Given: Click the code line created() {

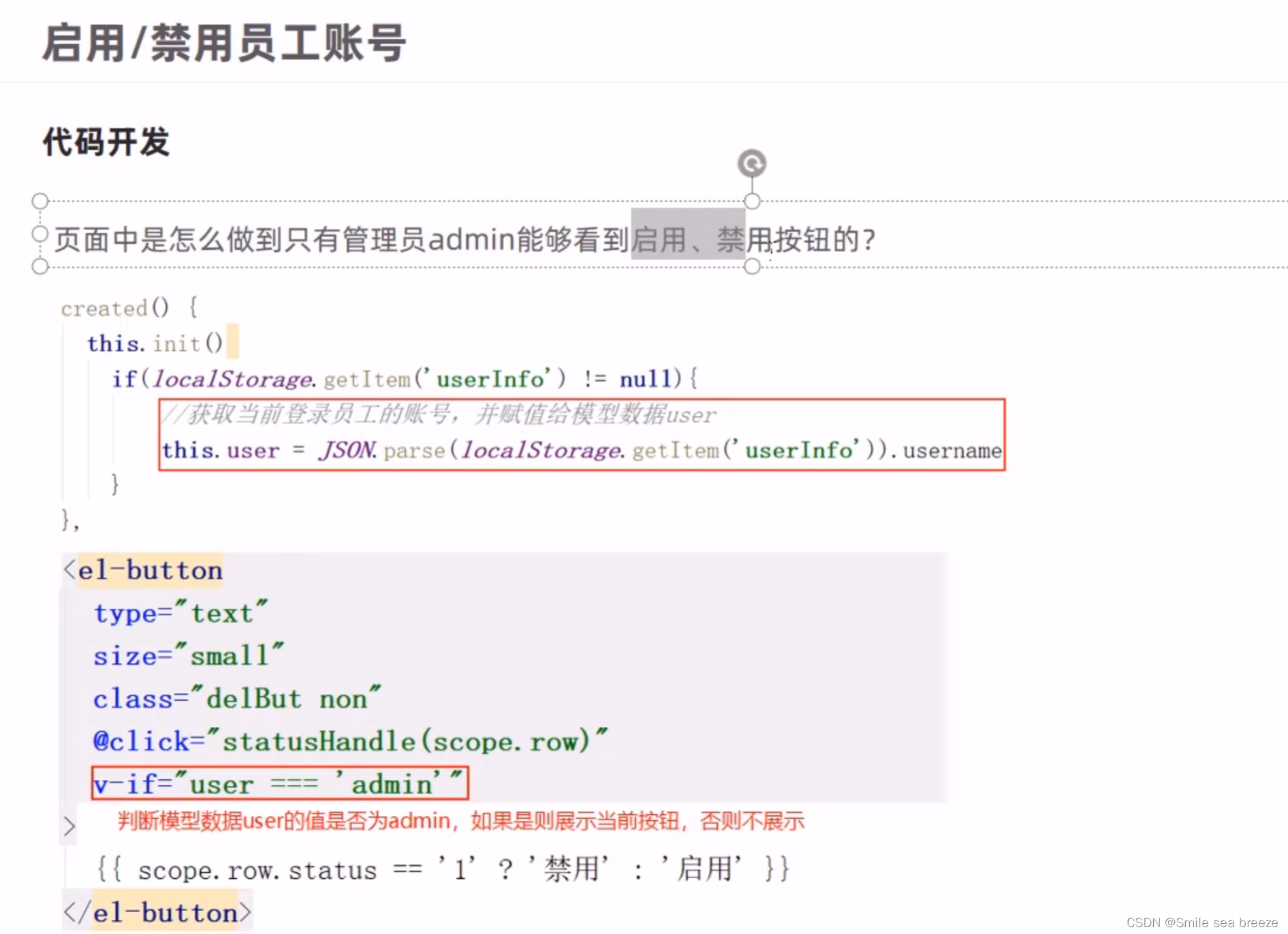Looking at the screenshot, I should pyautogui.click(x=129, y=308).
